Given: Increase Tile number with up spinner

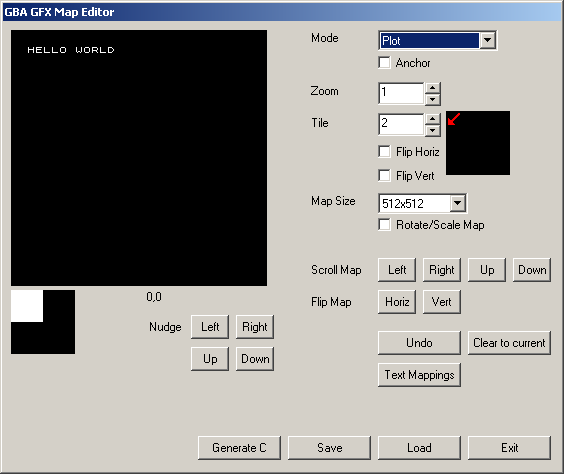Looking at the screenshot, I should (433, 119).
